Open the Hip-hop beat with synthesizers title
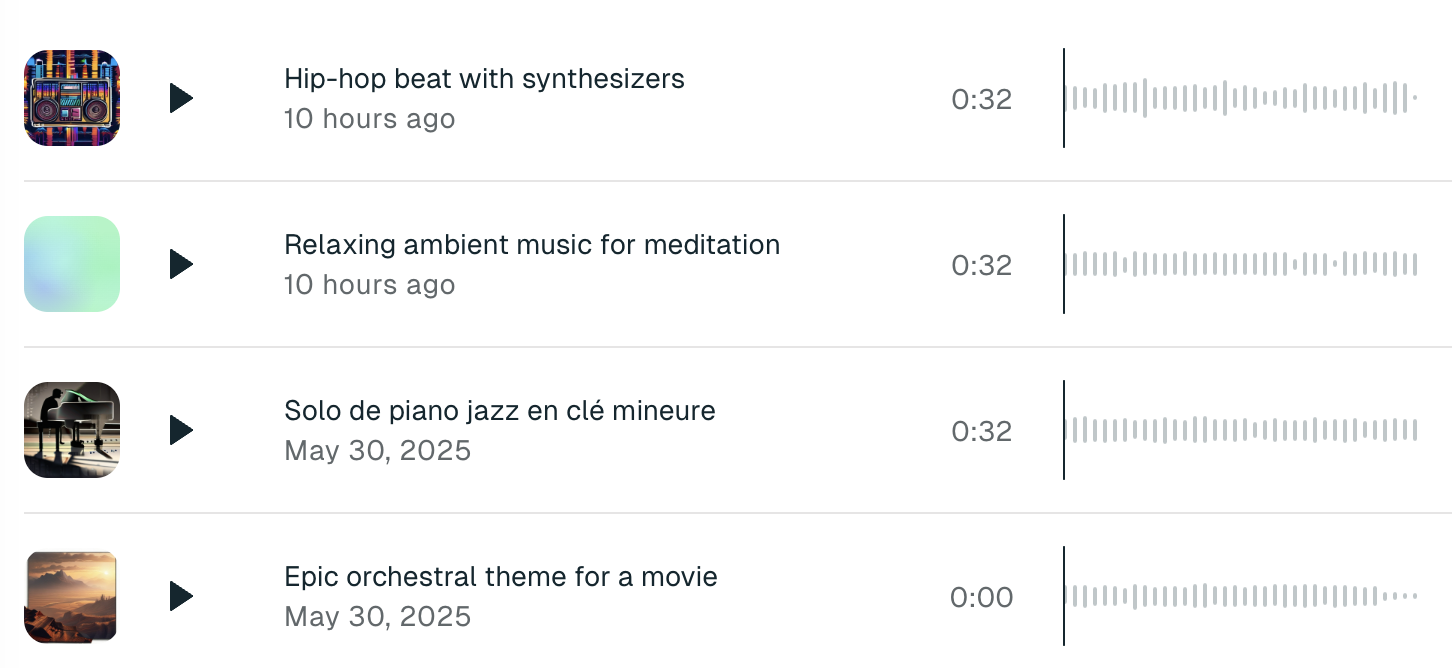Image resolution: width=1452 pixels, height=668 pixels. (x=484, y=78)
